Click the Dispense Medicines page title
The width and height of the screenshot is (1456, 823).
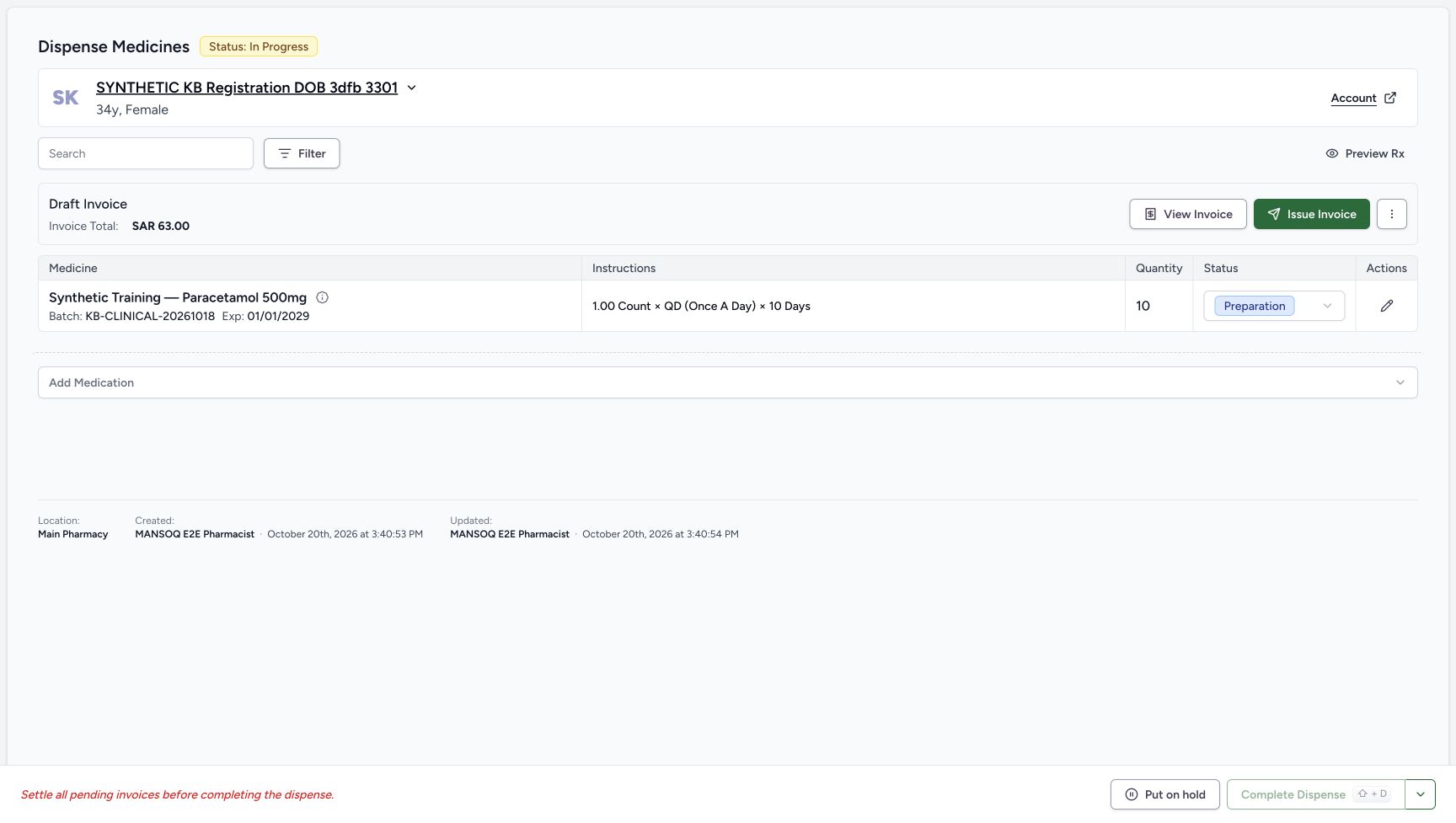[x=114, y=46]
